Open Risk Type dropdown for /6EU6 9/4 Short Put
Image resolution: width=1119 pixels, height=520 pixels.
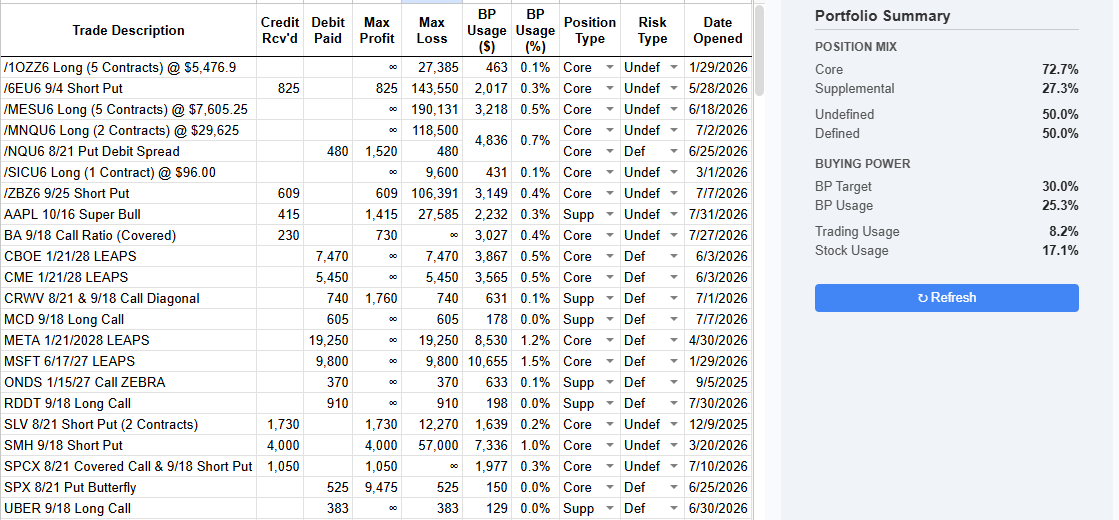coord(674,88)
